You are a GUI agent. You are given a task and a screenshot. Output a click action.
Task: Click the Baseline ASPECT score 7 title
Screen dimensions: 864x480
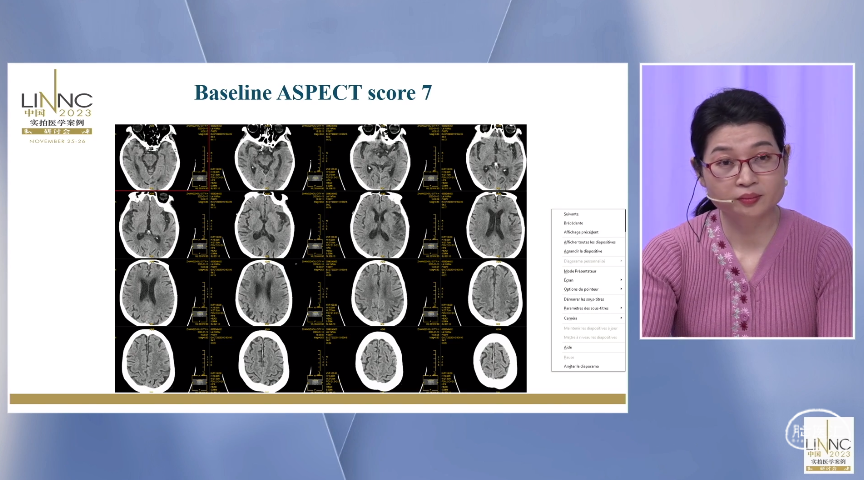pyautogui.click(x=313, y=93)
